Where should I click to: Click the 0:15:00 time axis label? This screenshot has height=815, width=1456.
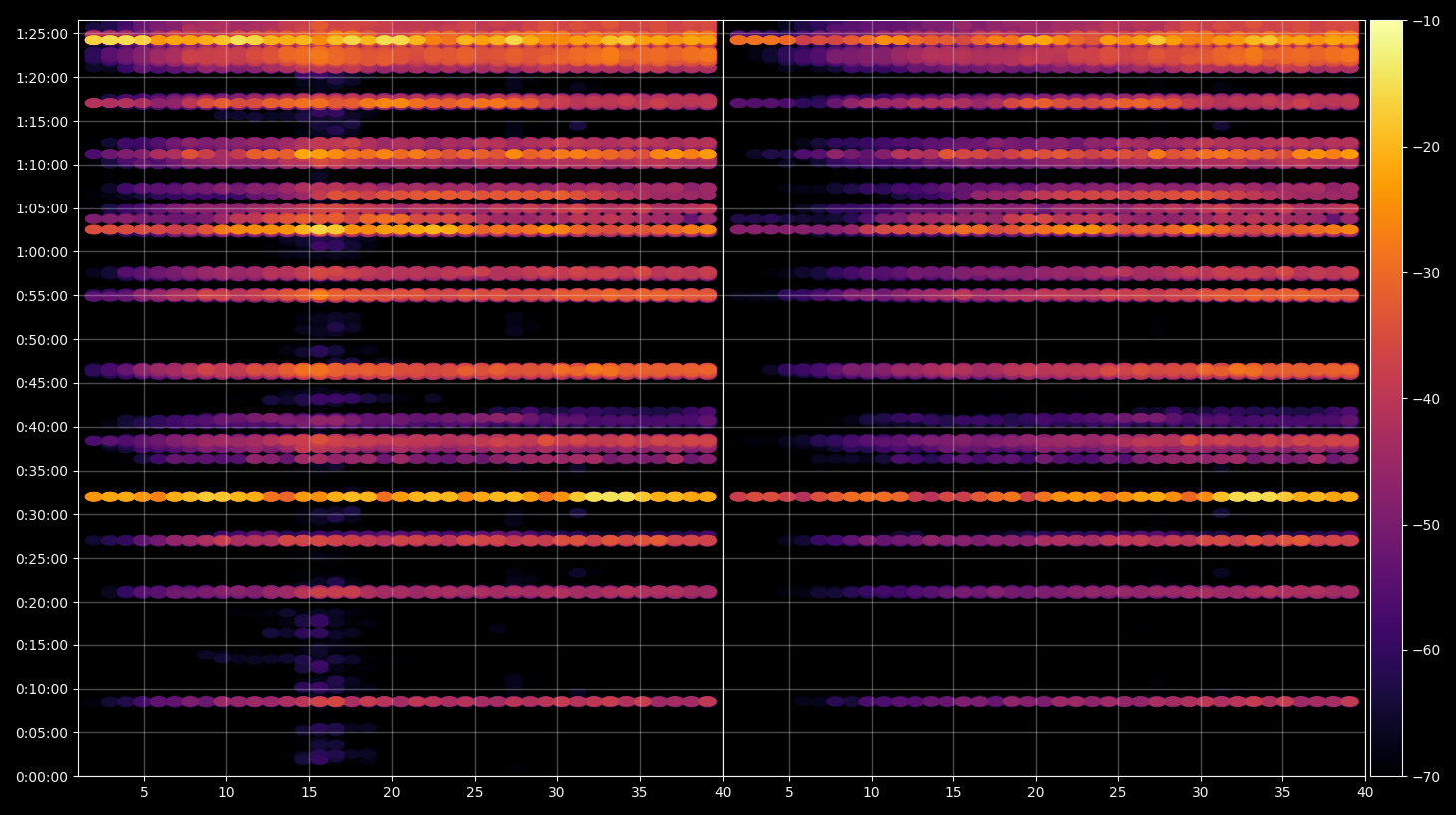(42, 645)
